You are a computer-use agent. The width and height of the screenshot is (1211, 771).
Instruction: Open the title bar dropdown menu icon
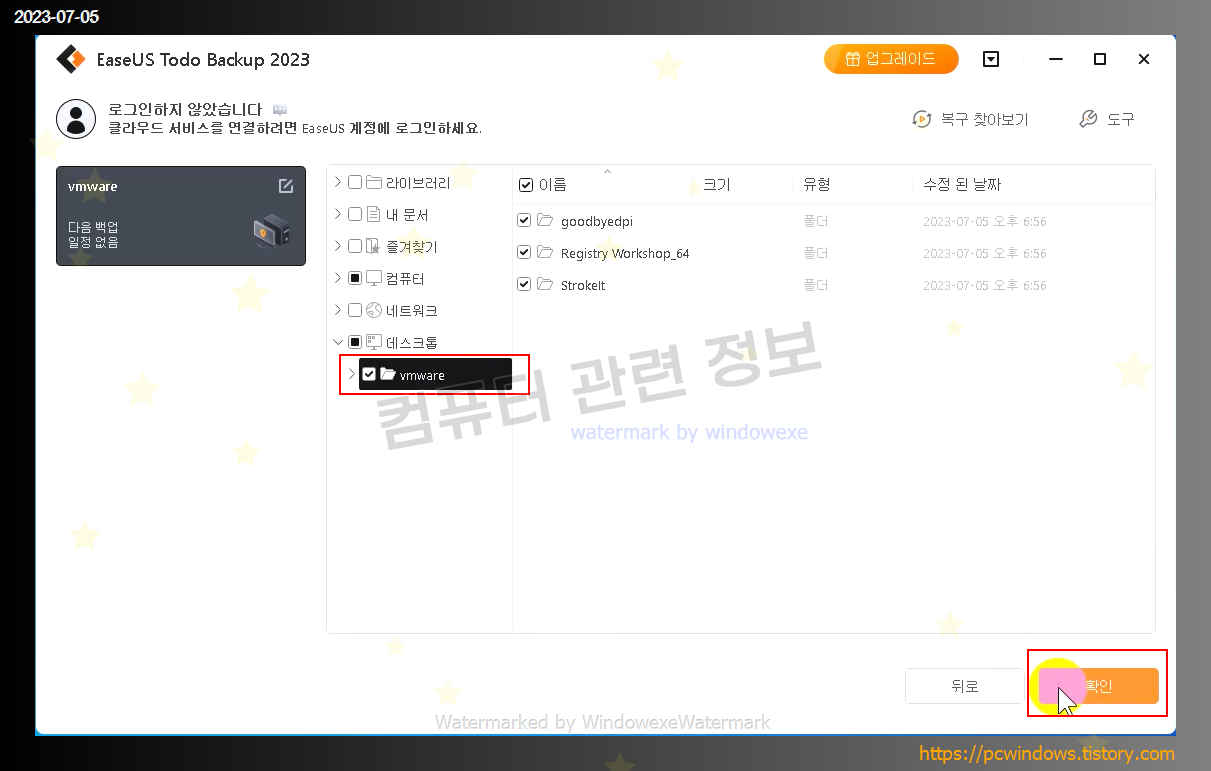pos(991,59)
